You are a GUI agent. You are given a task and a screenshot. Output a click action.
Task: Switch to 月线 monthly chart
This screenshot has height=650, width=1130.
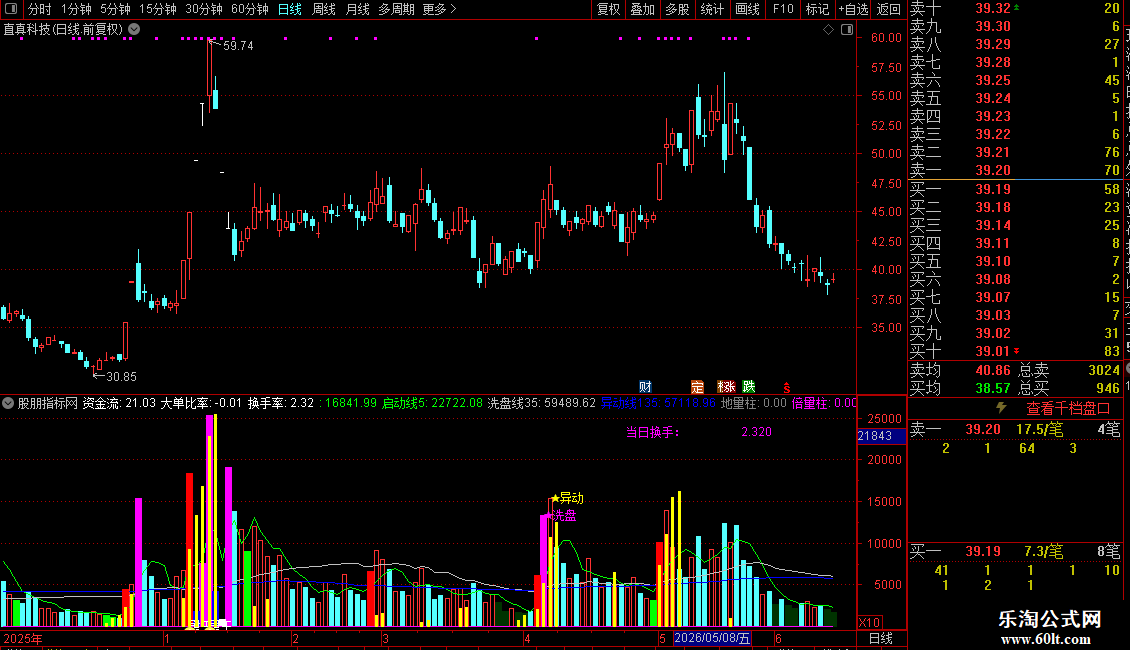click(x=357, y=9)
